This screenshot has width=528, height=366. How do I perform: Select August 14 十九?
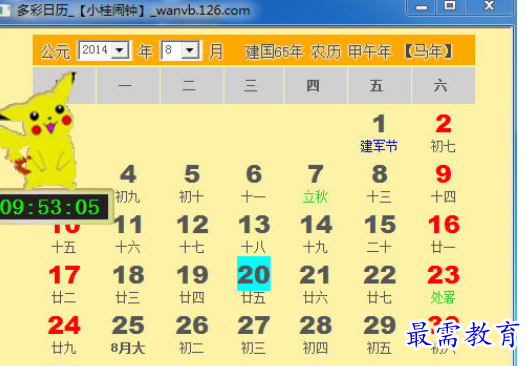(x=316, y=234)
